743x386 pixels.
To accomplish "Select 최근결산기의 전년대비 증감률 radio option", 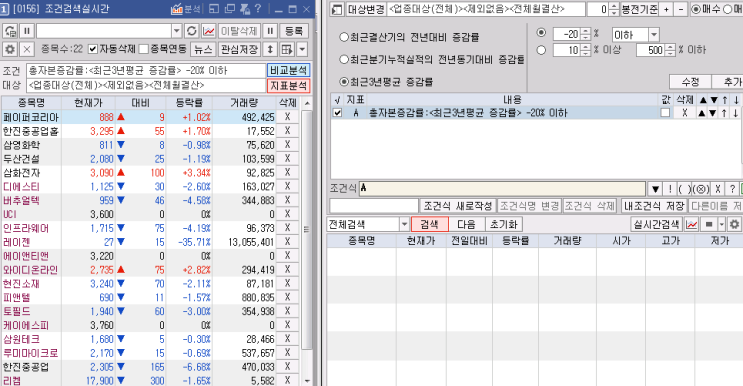I will point(344,37).
